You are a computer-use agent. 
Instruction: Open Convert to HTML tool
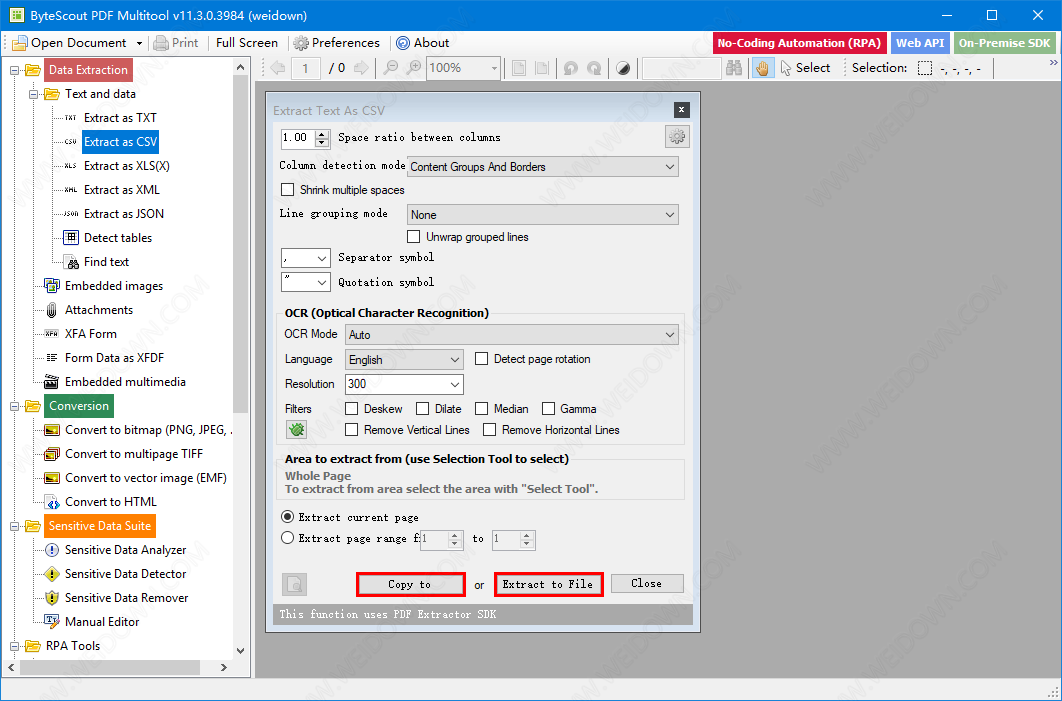[111, 502]
